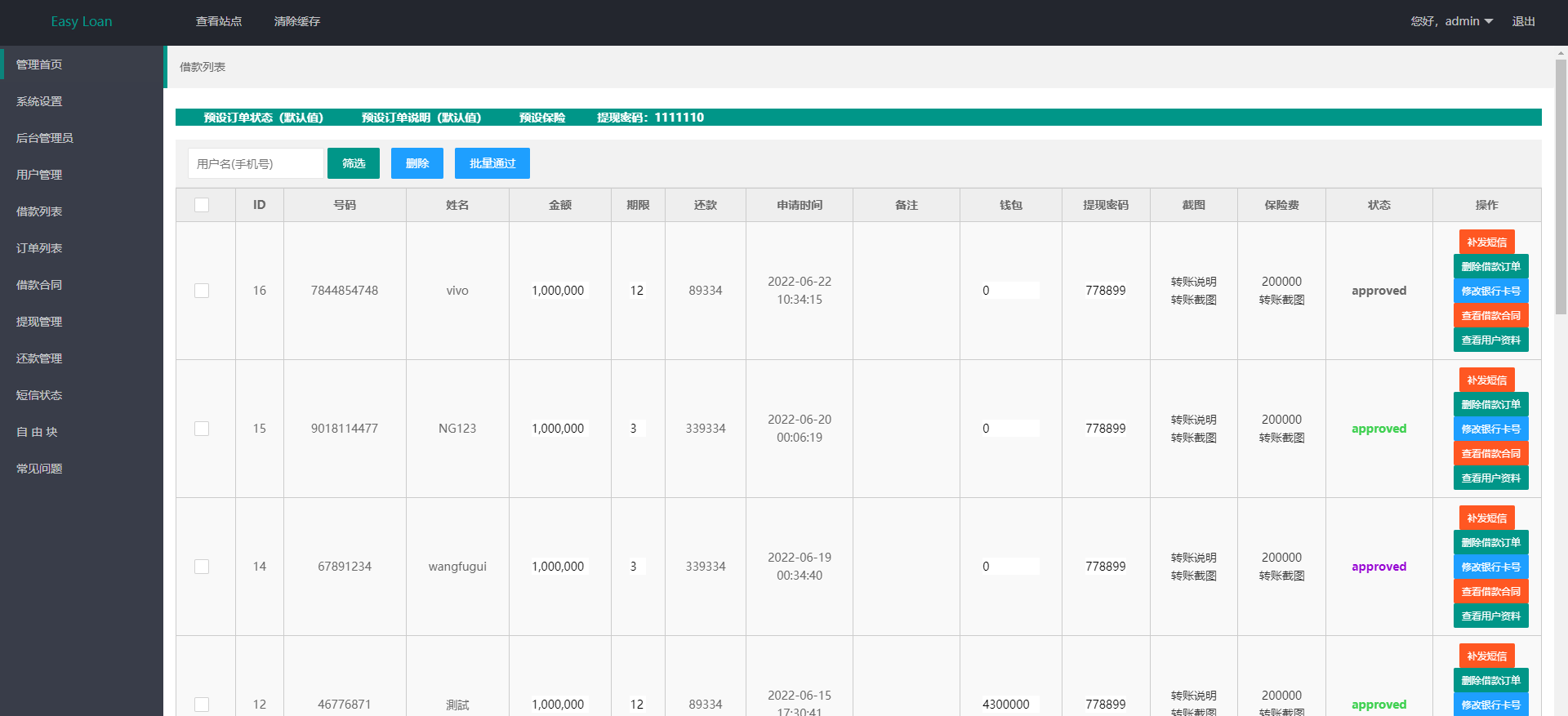Edit the wallet field in vivo's row
This screenshot has width=1568, height=716.
[x=1010, y=291]
